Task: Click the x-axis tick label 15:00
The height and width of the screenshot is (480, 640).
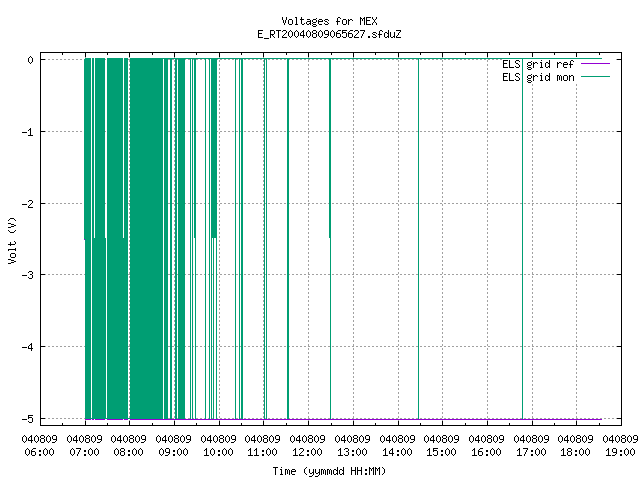Action: click(442, 452)
